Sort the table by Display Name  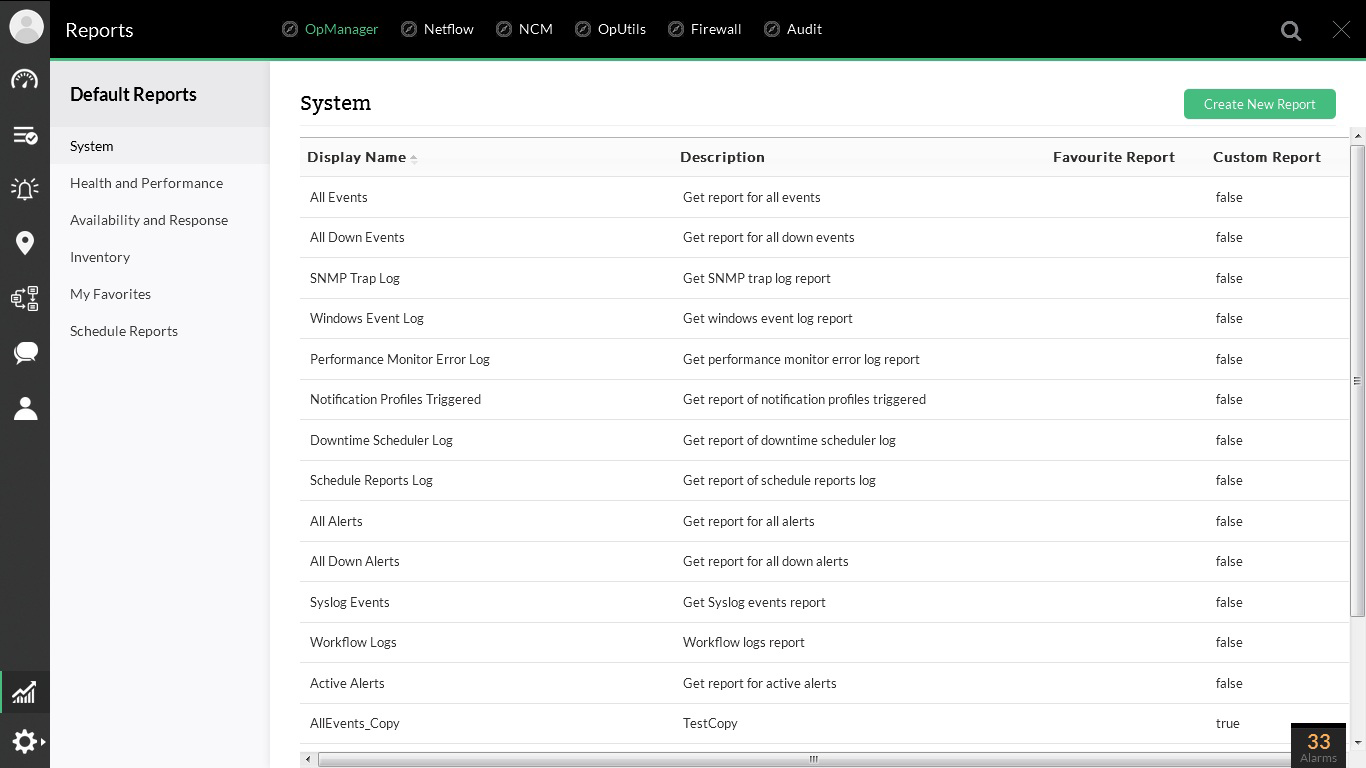coord(357,157)
